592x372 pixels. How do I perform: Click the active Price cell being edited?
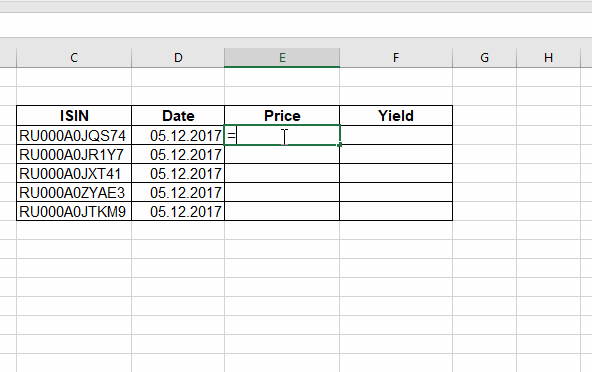(x=282, y=135)
